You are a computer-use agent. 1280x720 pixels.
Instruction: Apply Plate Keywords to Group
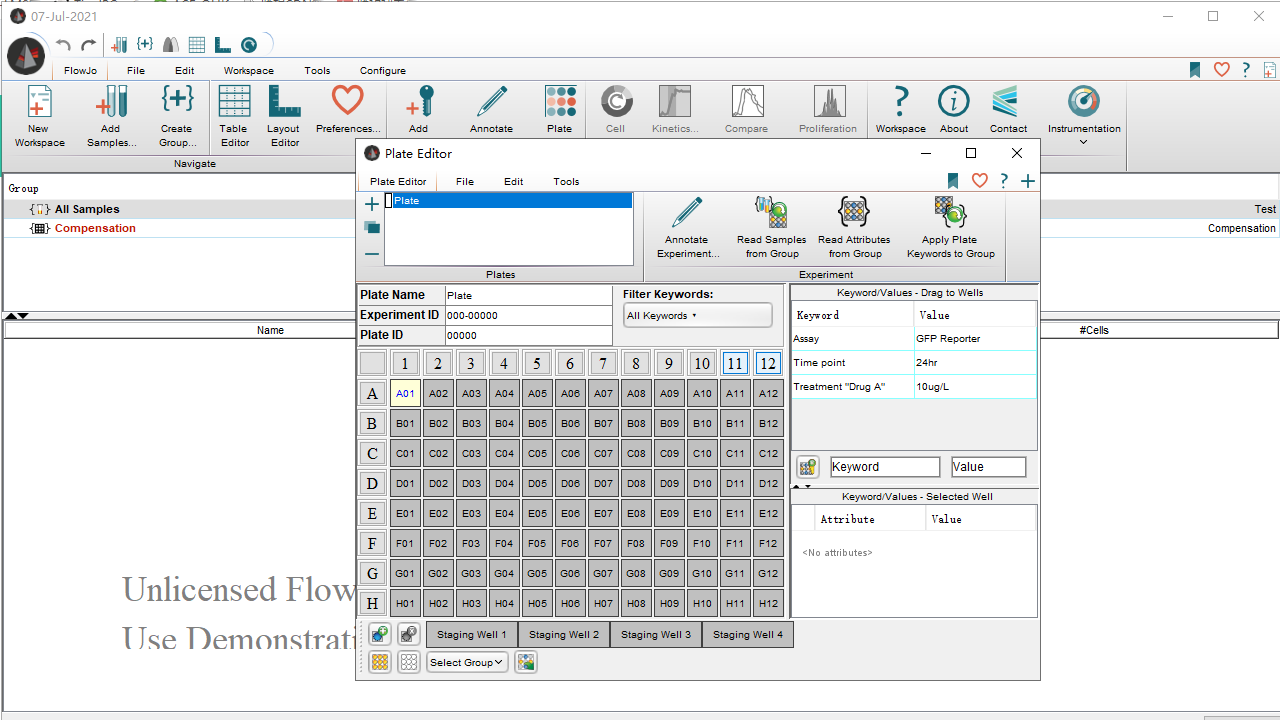(950, 213)
